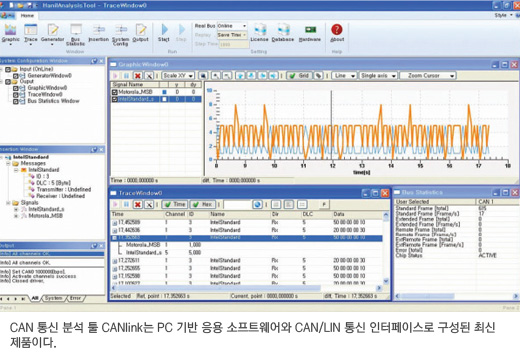Toggle the Motorola_MSB signal checkbox

coord(115,92)
